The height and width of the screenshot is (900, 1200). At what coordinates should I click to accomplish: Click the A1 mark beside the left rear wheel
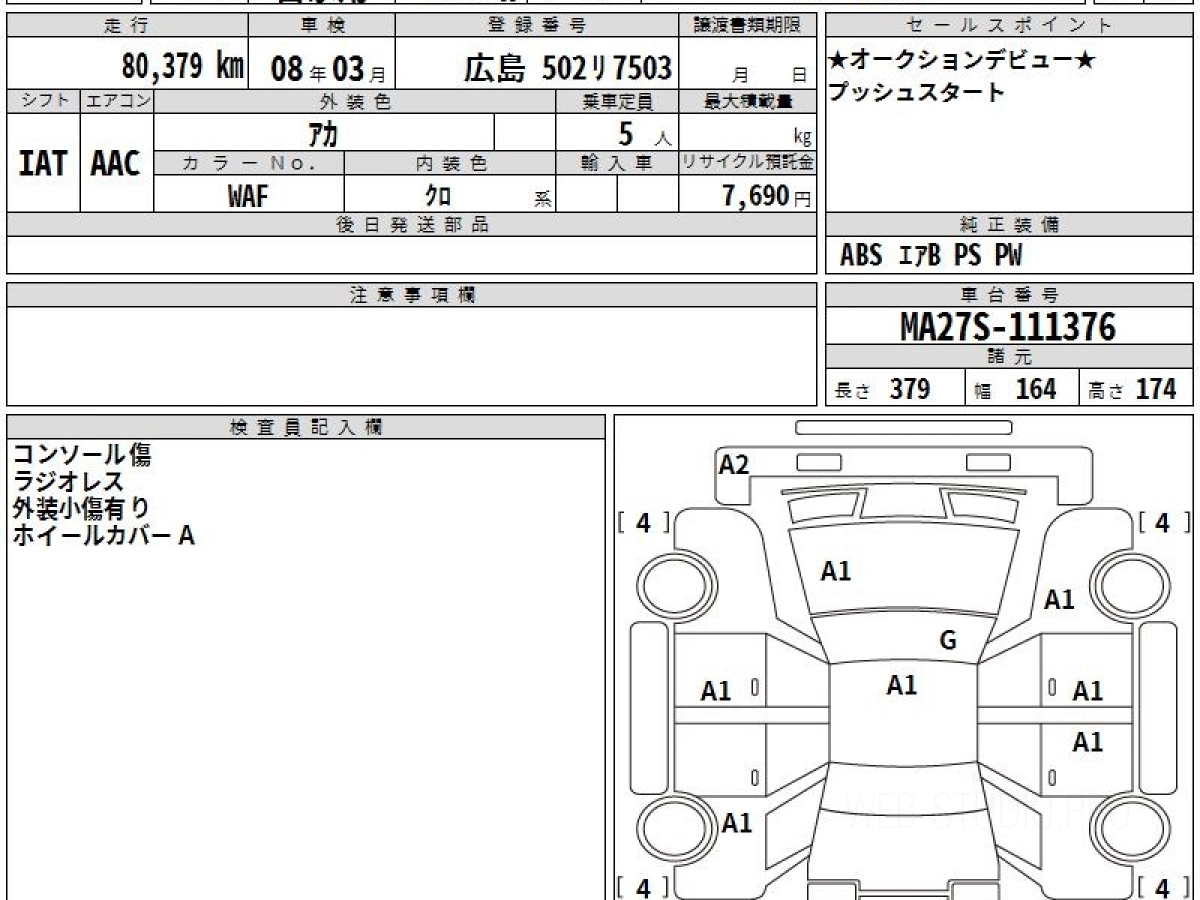click(x=737, y=824)
